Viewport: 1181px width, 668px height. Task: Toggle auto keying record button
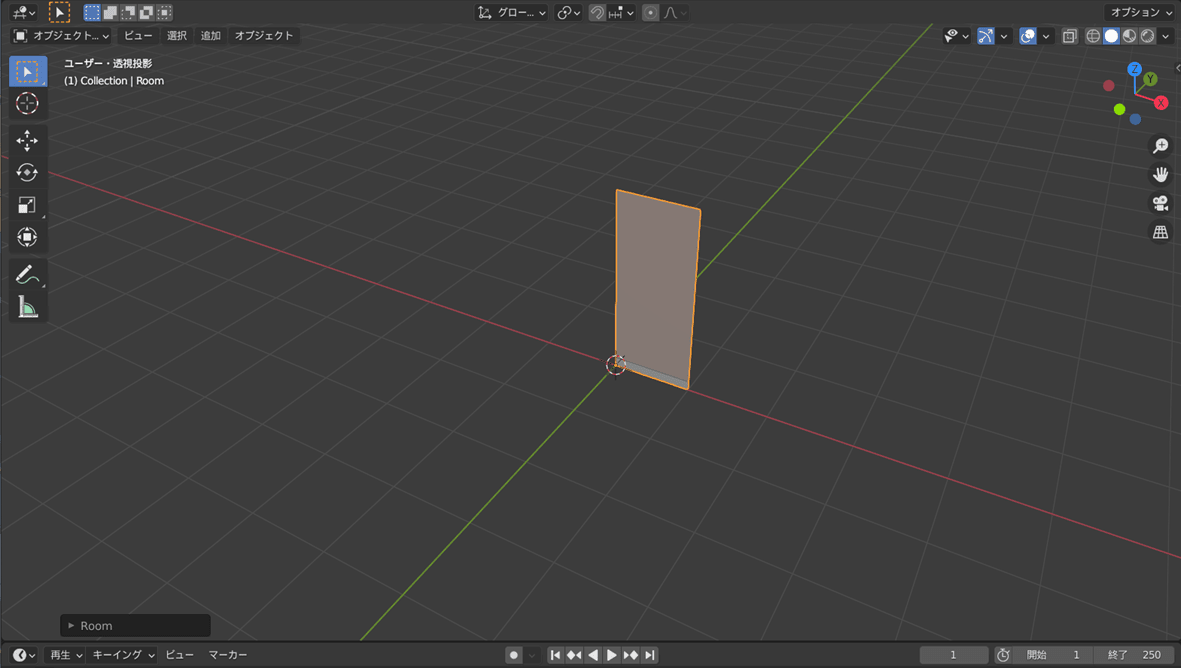pos(514,655)
